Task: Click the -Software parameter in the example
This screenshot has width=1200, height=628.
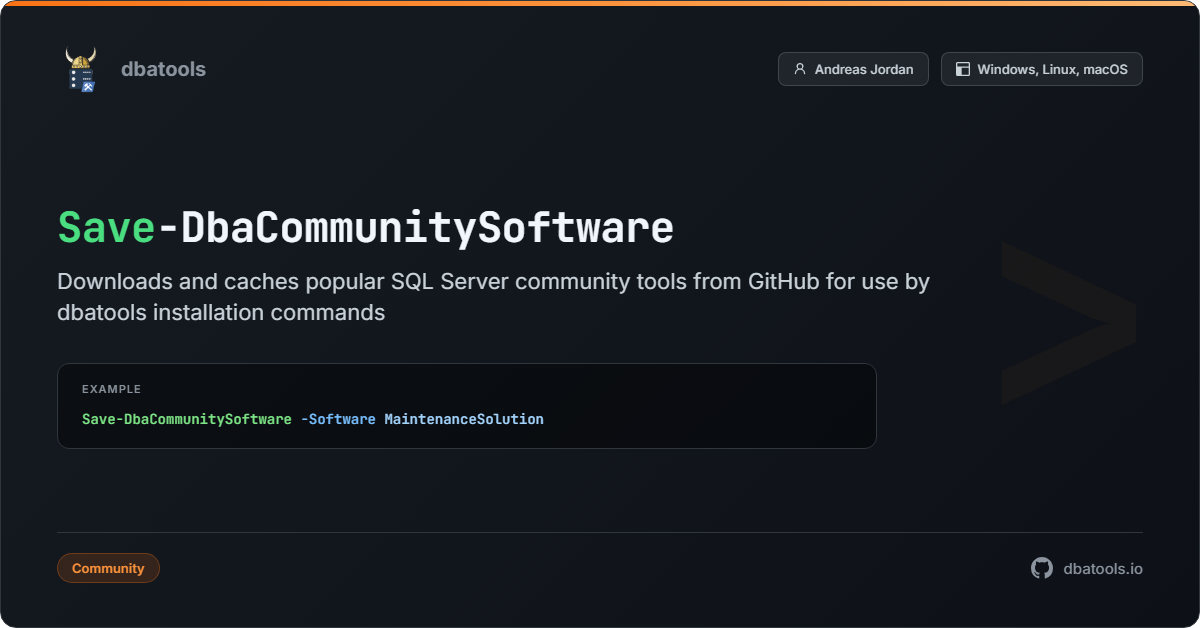Action: (x=338, y=419)
